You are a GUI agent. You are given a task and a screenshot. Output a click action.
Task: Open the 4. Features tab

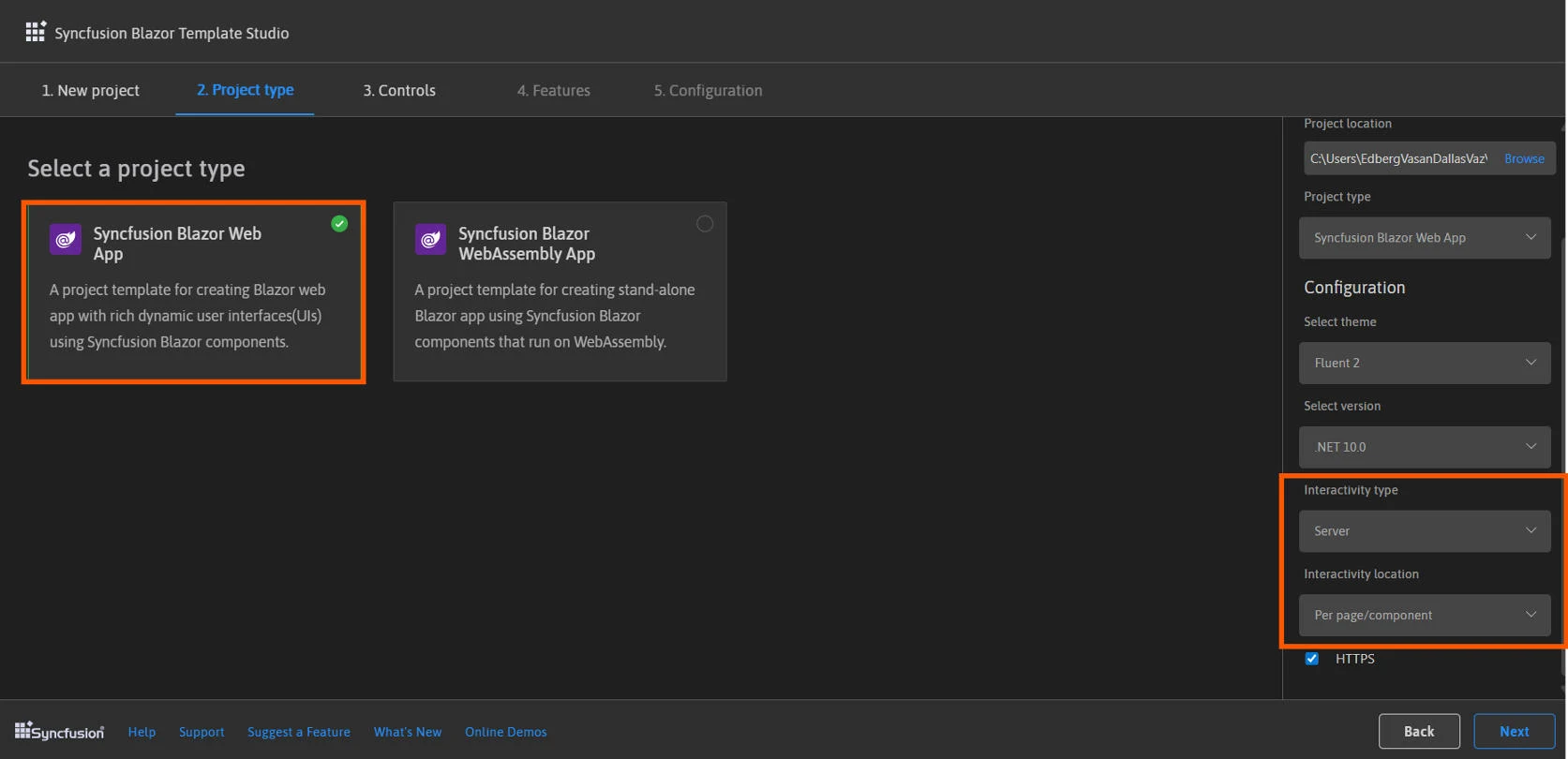(554, 90)
